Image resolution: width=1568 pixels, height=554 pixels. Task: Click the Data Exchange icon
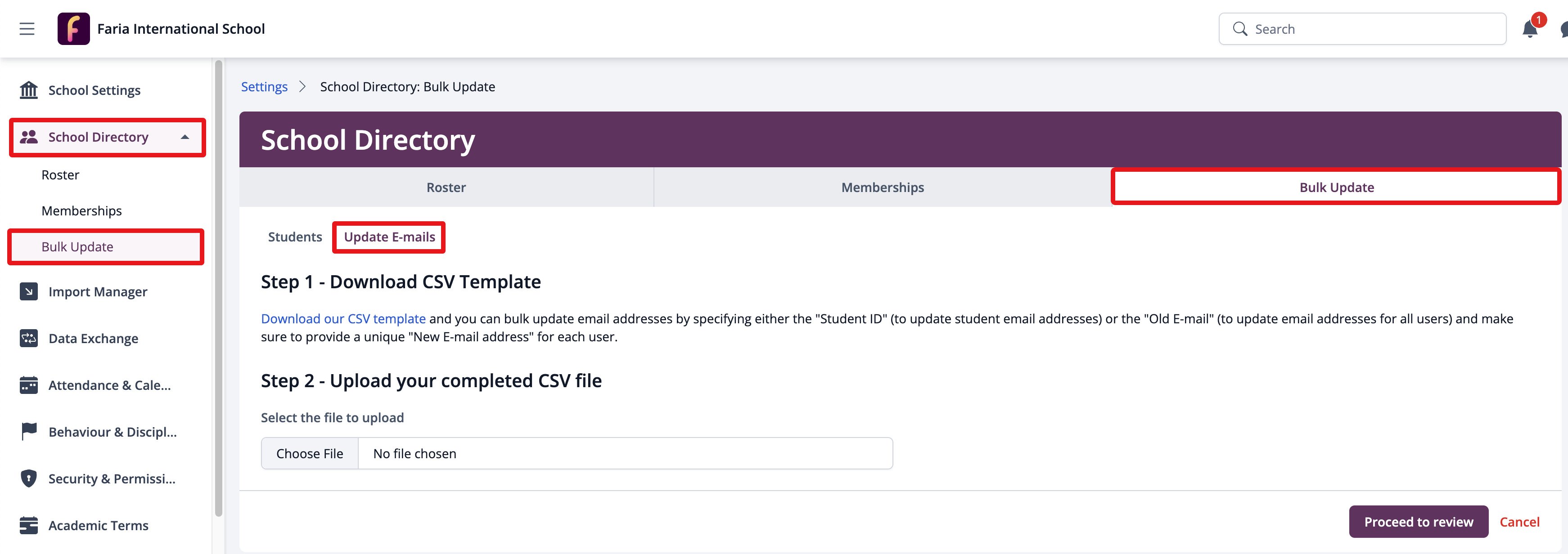pos(29,339)
